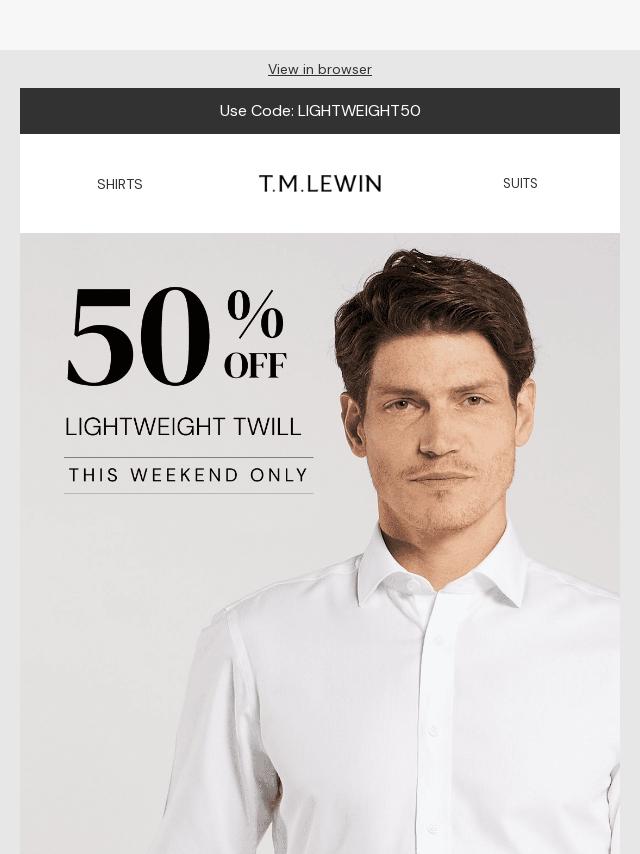This screenshot has height=854, width=640.
Task: Open the View in browser link
Action: point(320,69)
